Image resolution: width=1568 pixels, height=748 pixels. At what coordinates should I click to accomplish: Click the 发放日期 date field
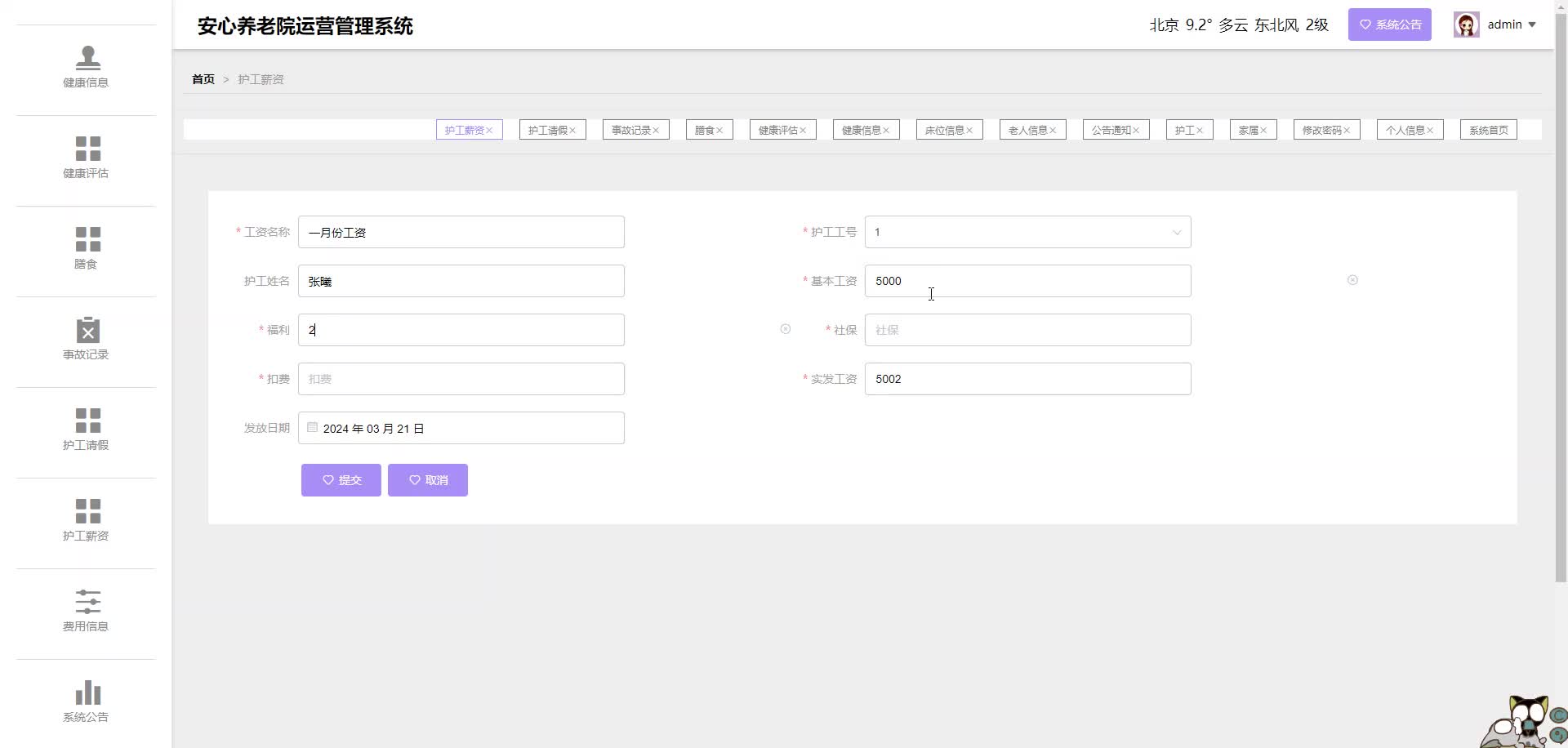[461, 428]
